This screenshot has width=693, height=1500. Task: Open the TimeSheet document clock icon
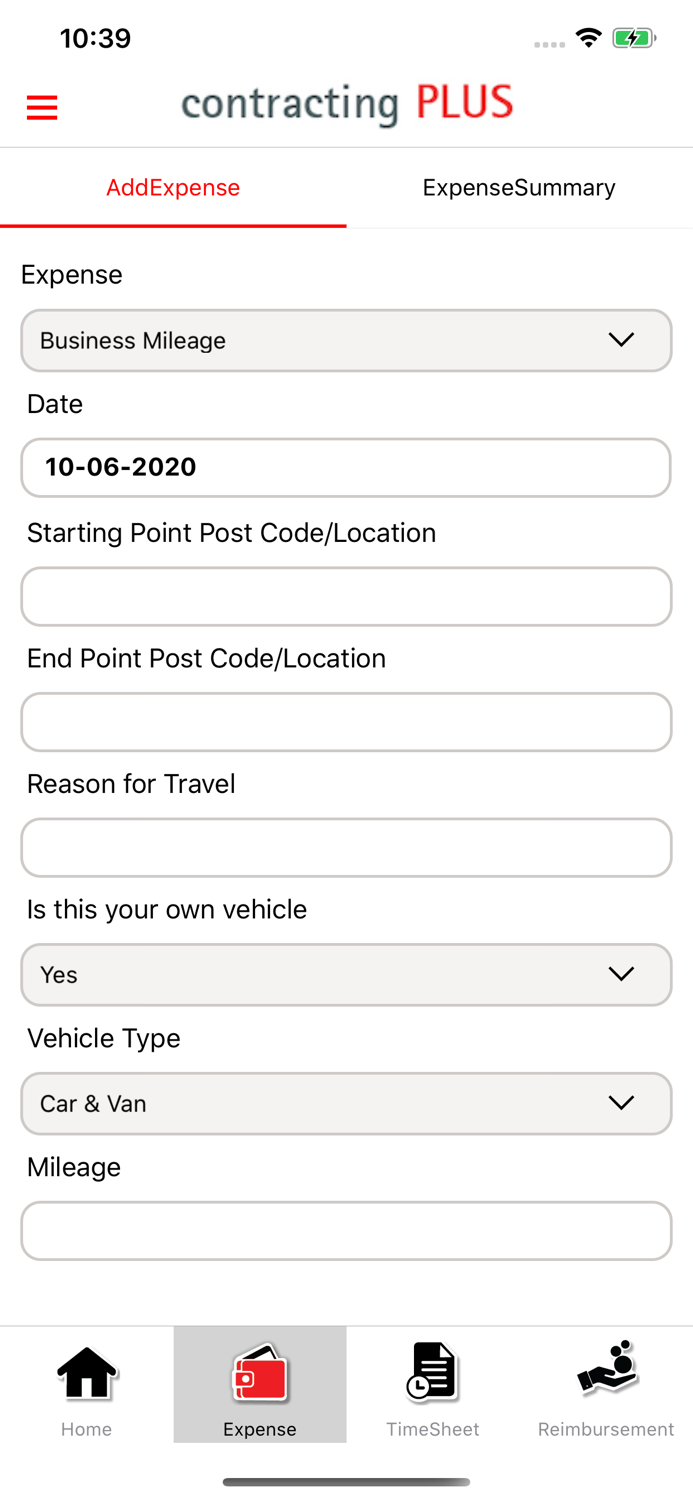point(432,1371)
